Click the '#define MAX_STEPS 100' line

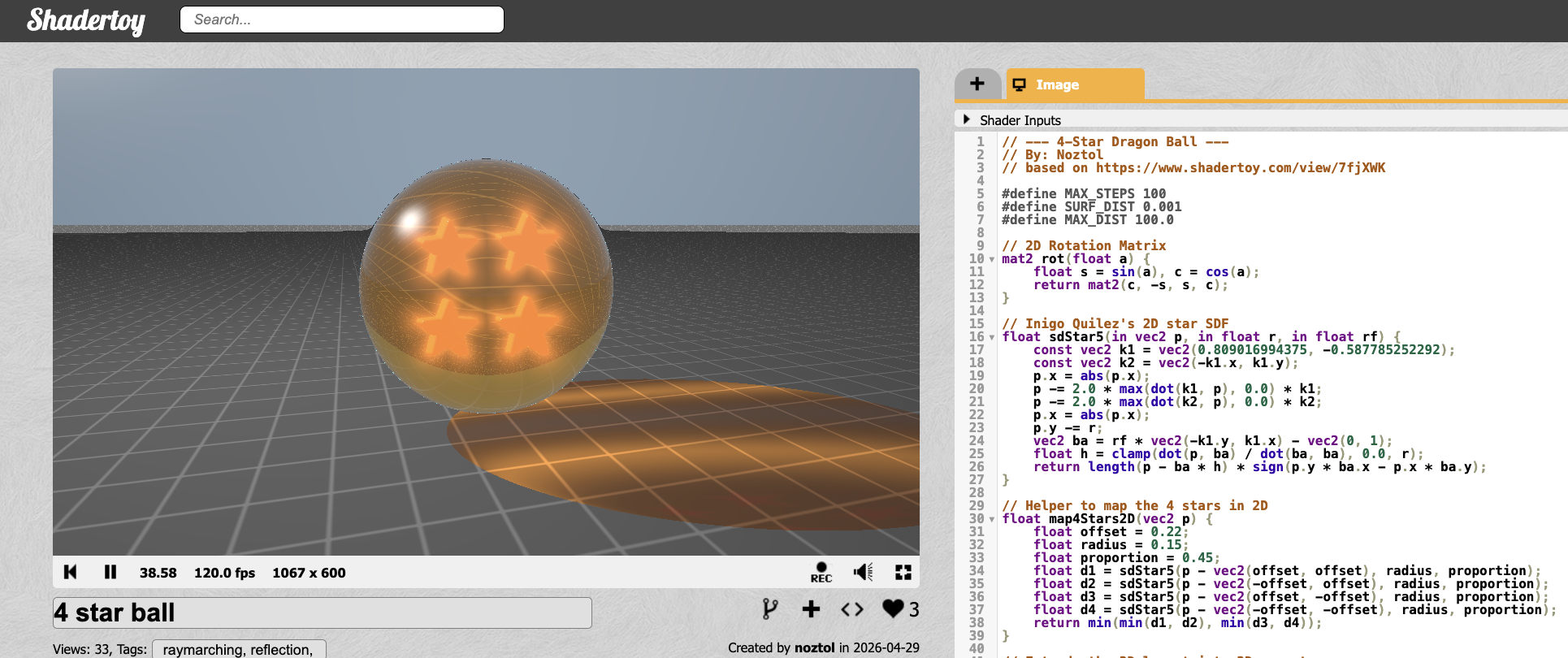point(1084,193)
